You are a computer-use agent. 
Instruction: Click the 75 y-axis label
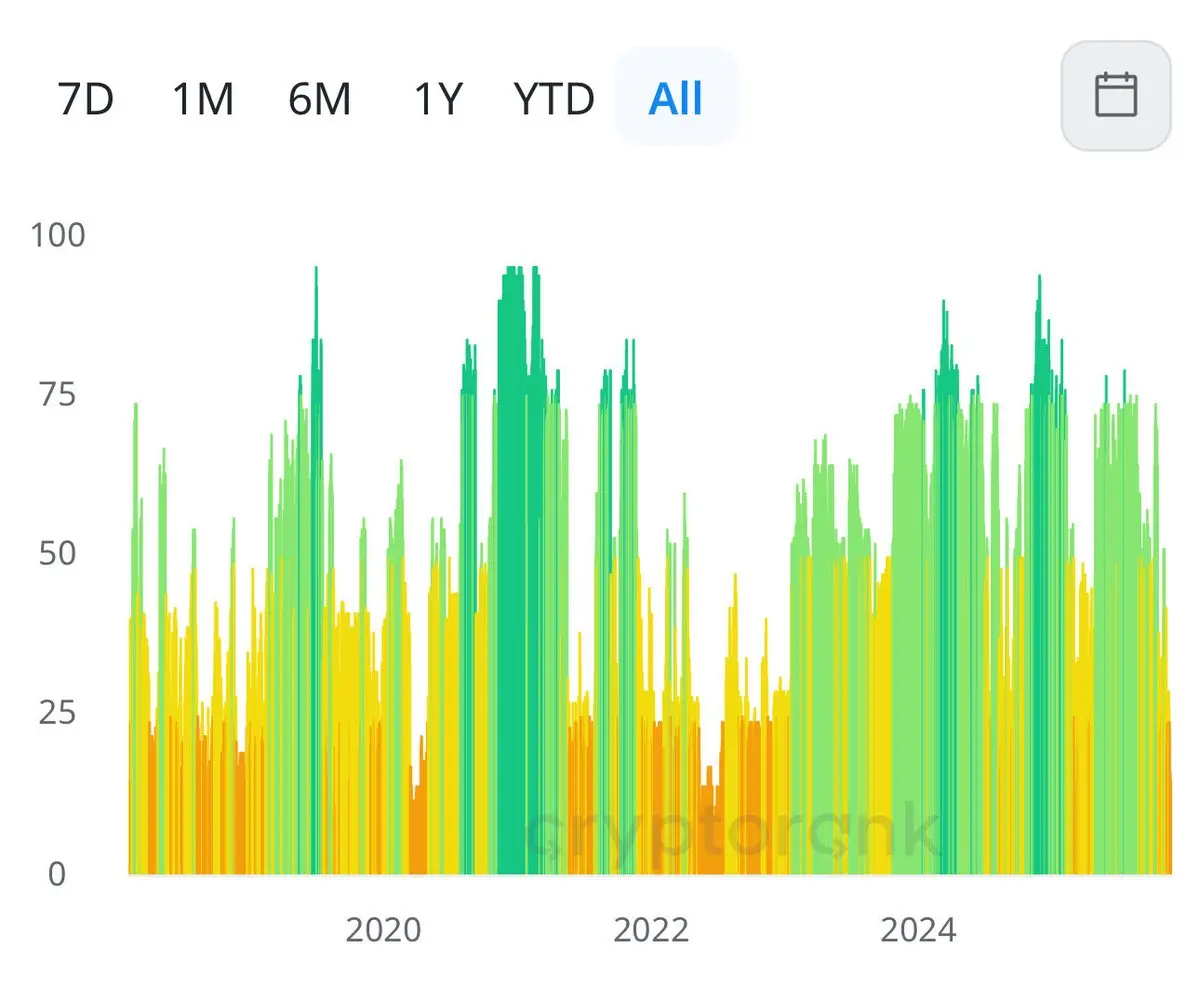tap(60, 395)
